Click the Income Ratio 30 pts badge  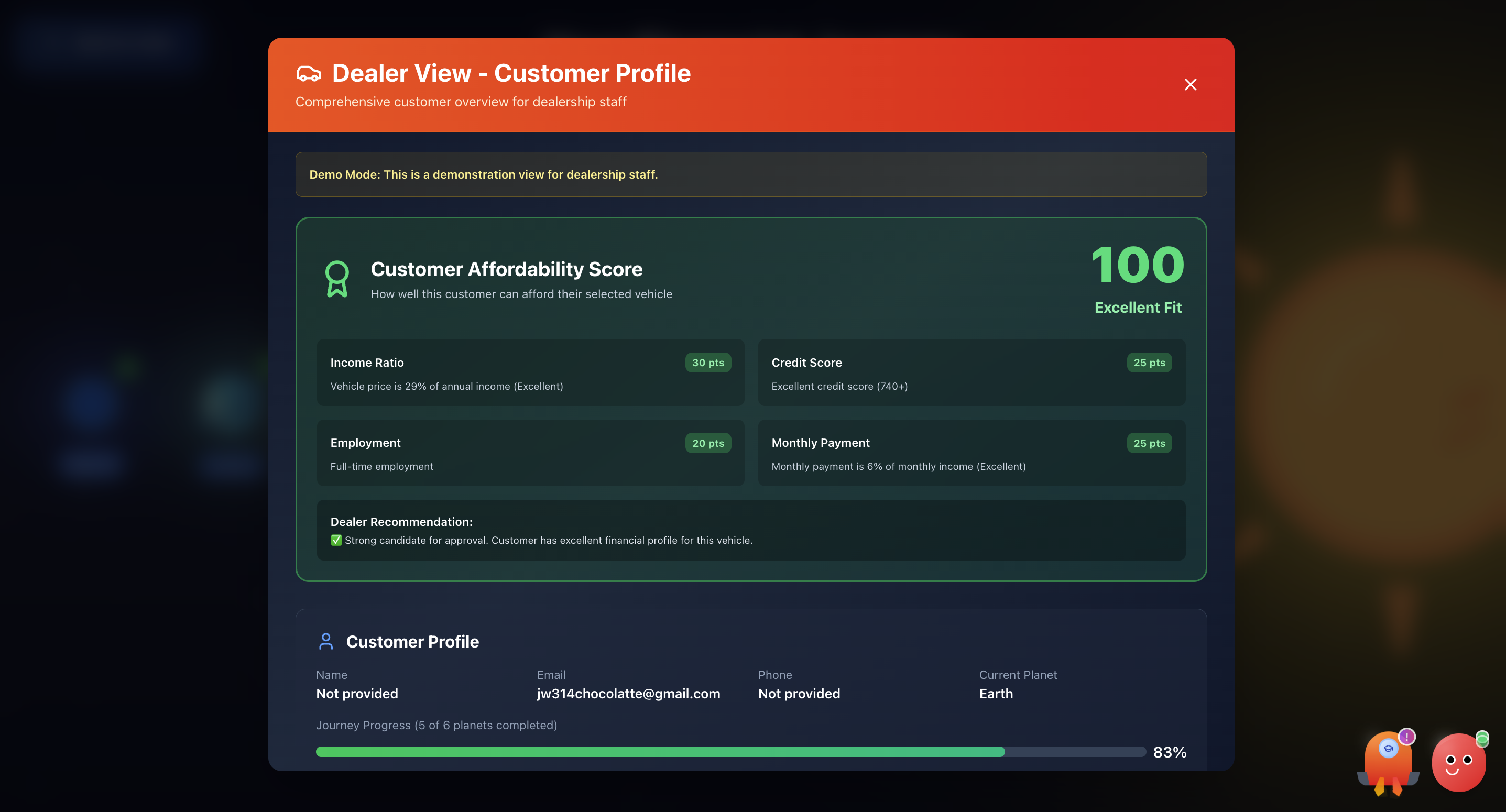[708, 363]
